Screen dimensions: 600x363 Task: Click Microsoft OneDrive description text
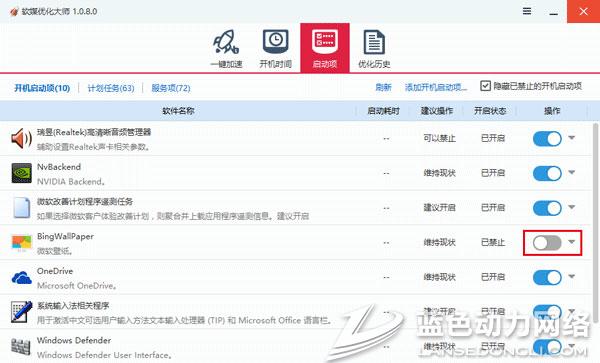click(x=77, y=286)
